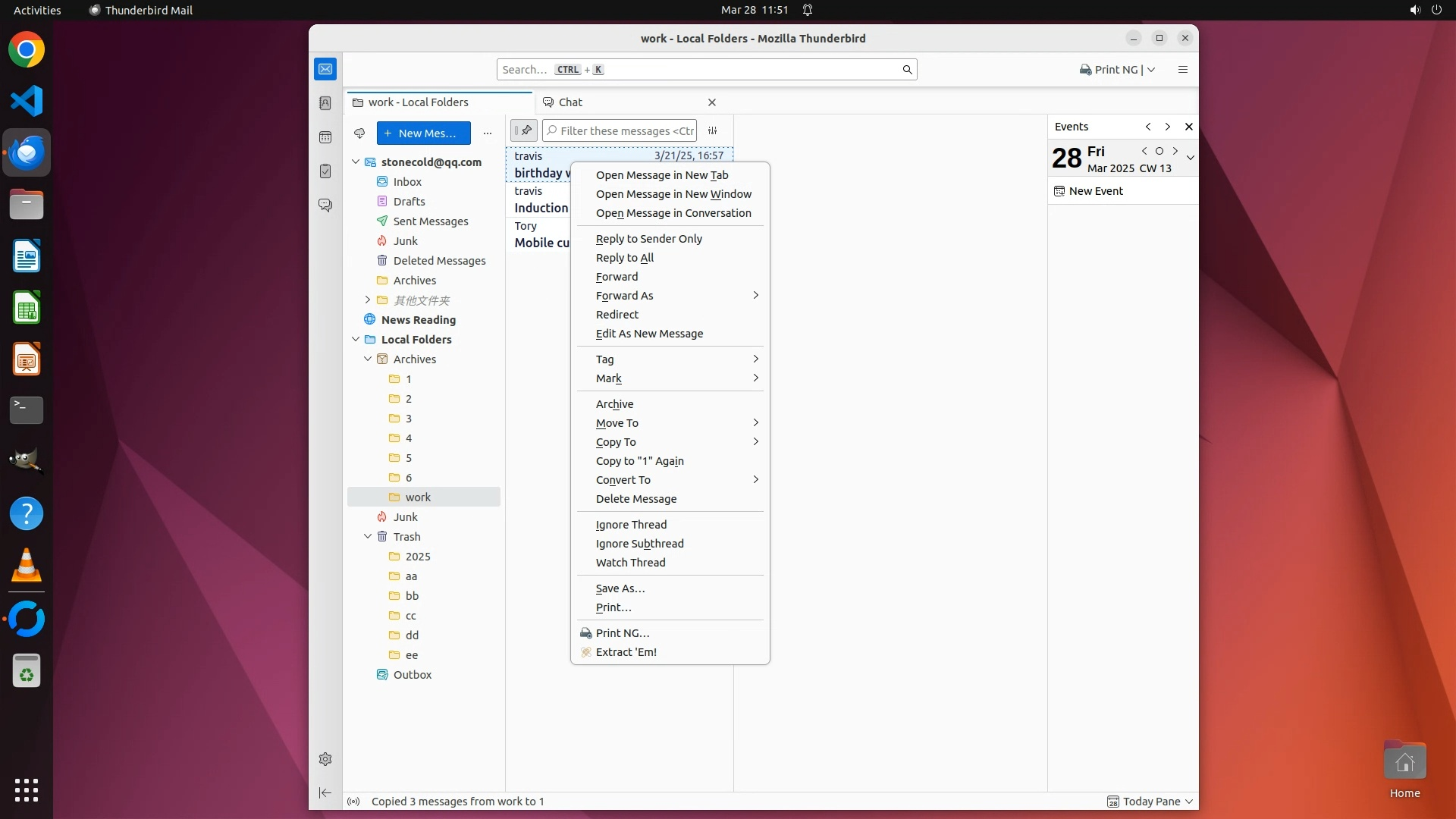Focus the Filter these messages field

click(x=626, y=131)
